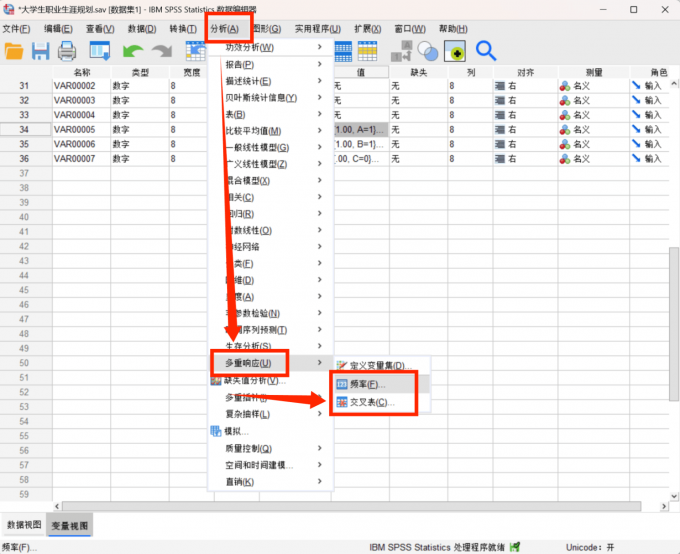Viewport: 680px width, 554px height.
Task: Click the yellow grid toolbar icon
Action: pos(367,51)
